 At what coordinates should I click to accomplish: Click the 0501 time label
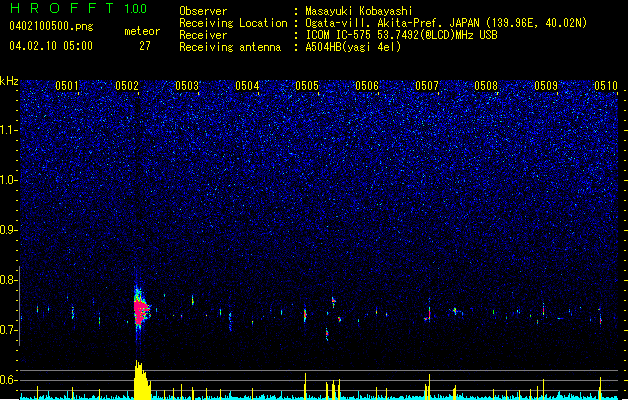[67, 86]
